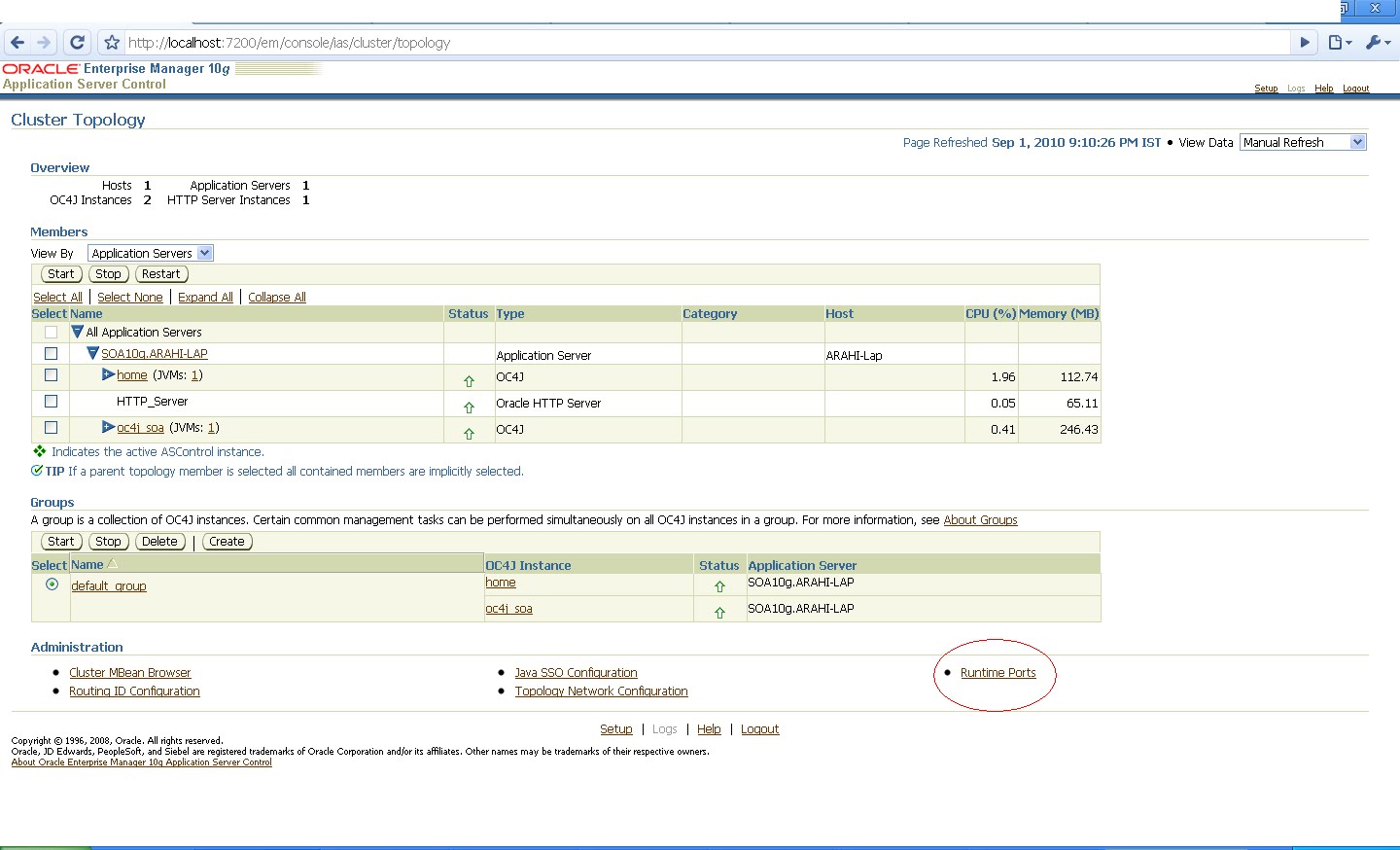Open Setup in the footer links

616,729
